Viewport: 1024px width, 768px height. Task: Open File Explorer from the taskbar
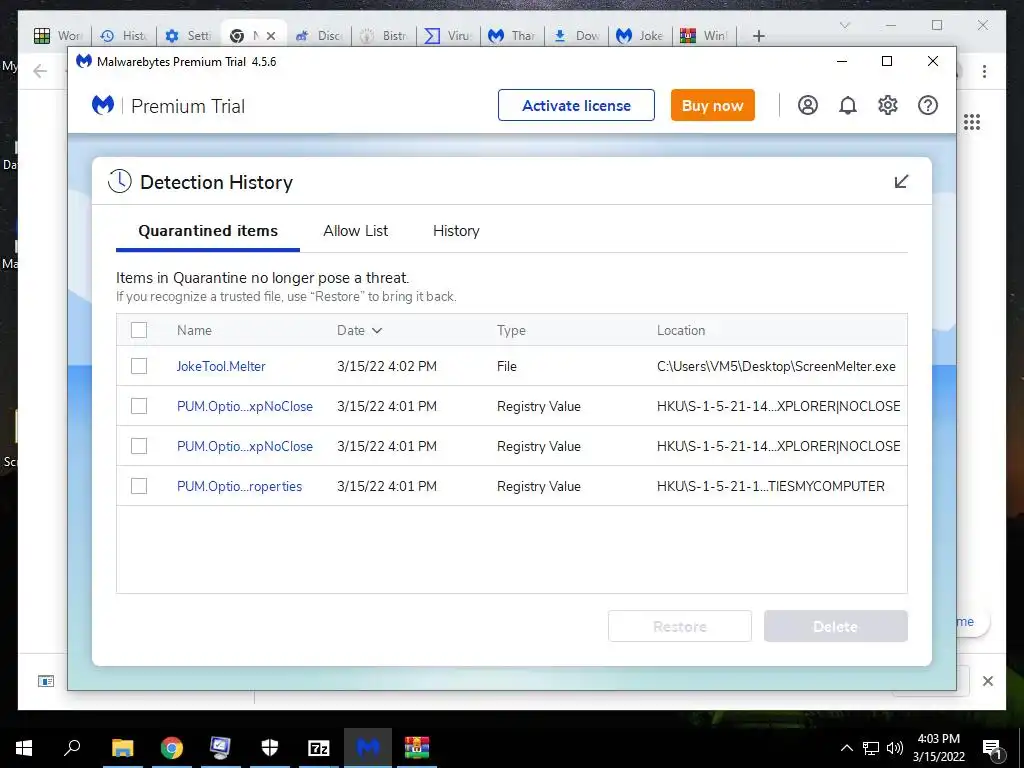pos(122,748)
